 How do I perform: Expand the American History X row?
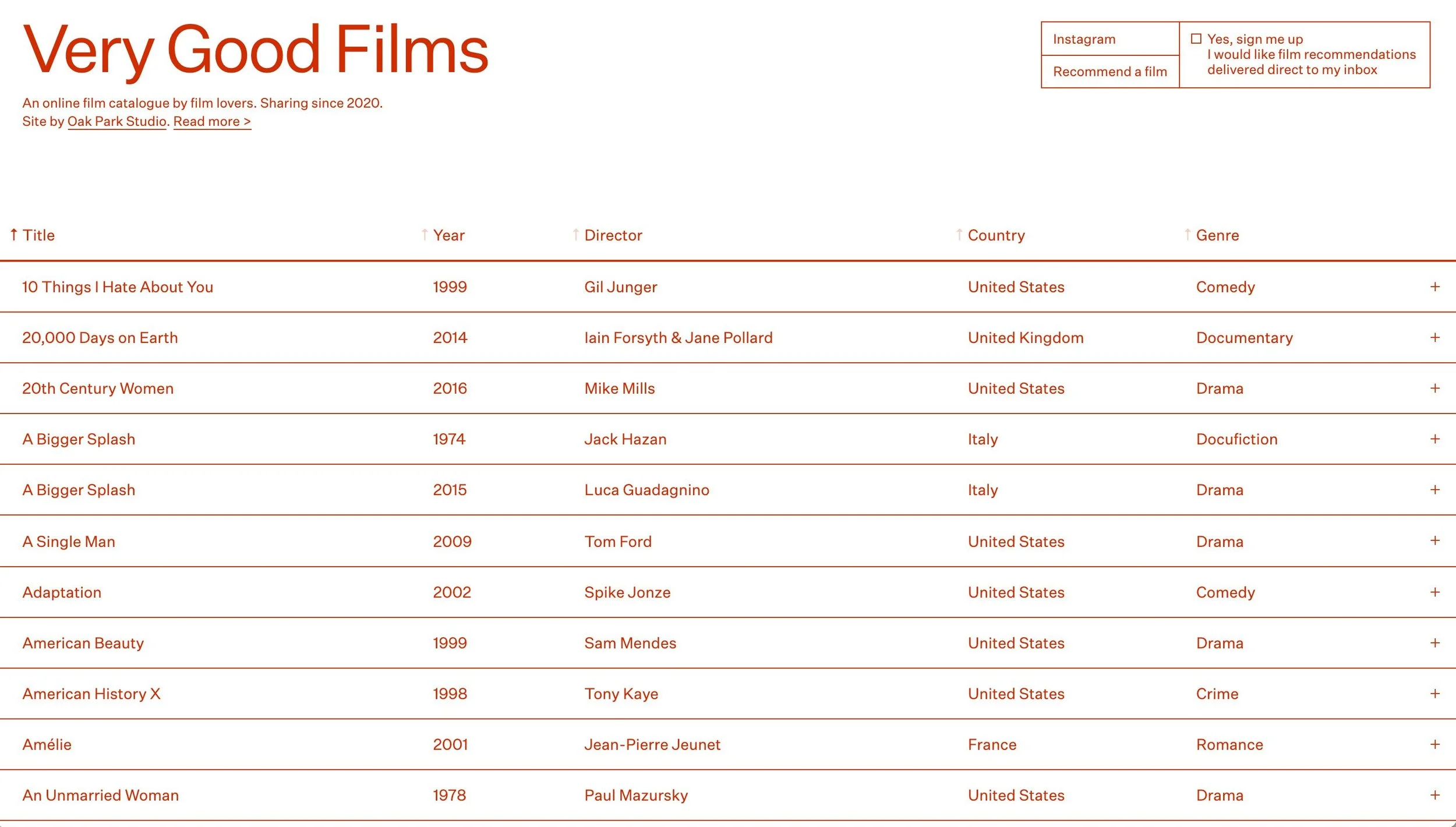[x=1435, y=693]
